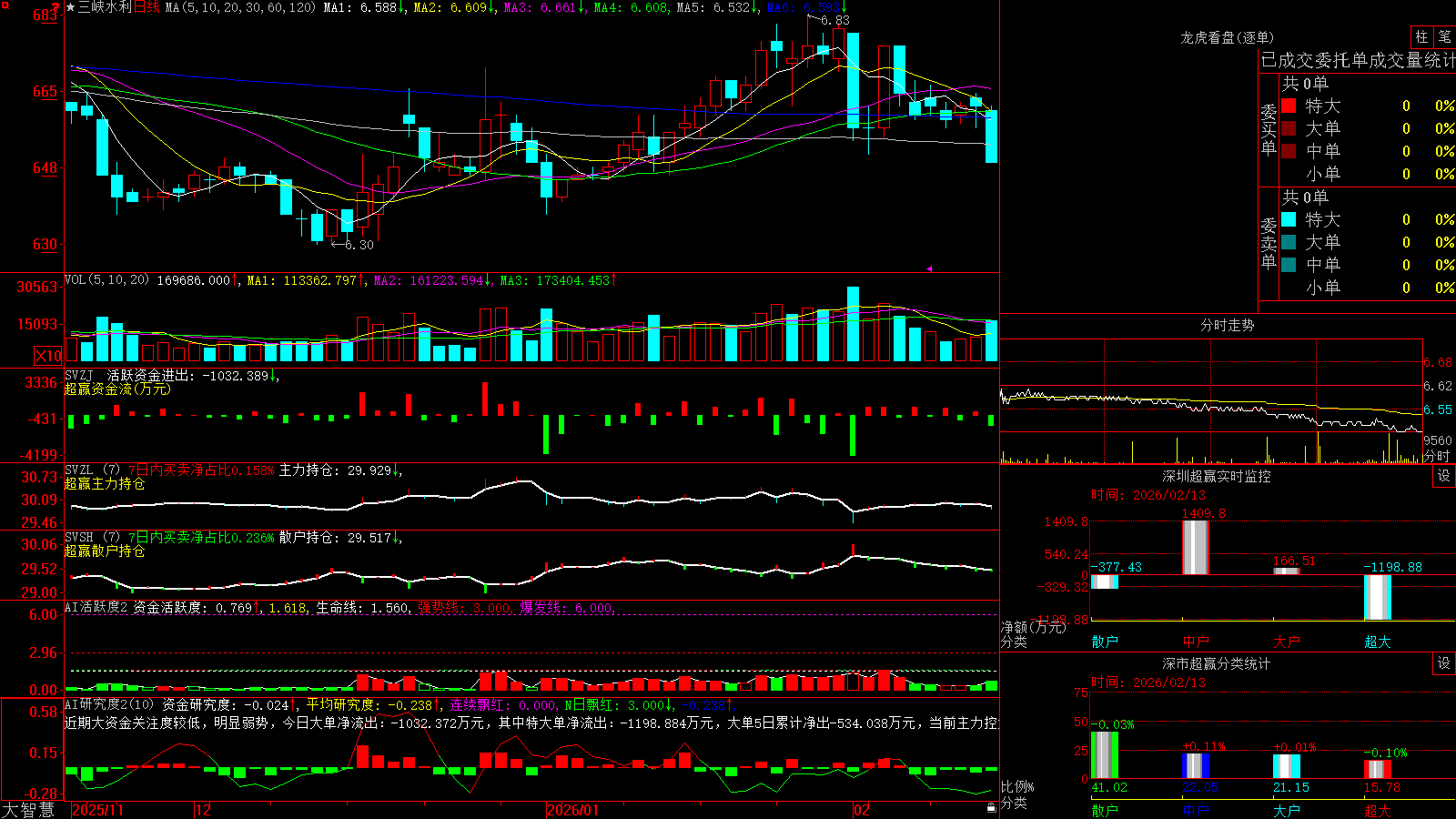Click the 6.83 high price annotation
The image size is (1456, 819).
tap(834, 20)
